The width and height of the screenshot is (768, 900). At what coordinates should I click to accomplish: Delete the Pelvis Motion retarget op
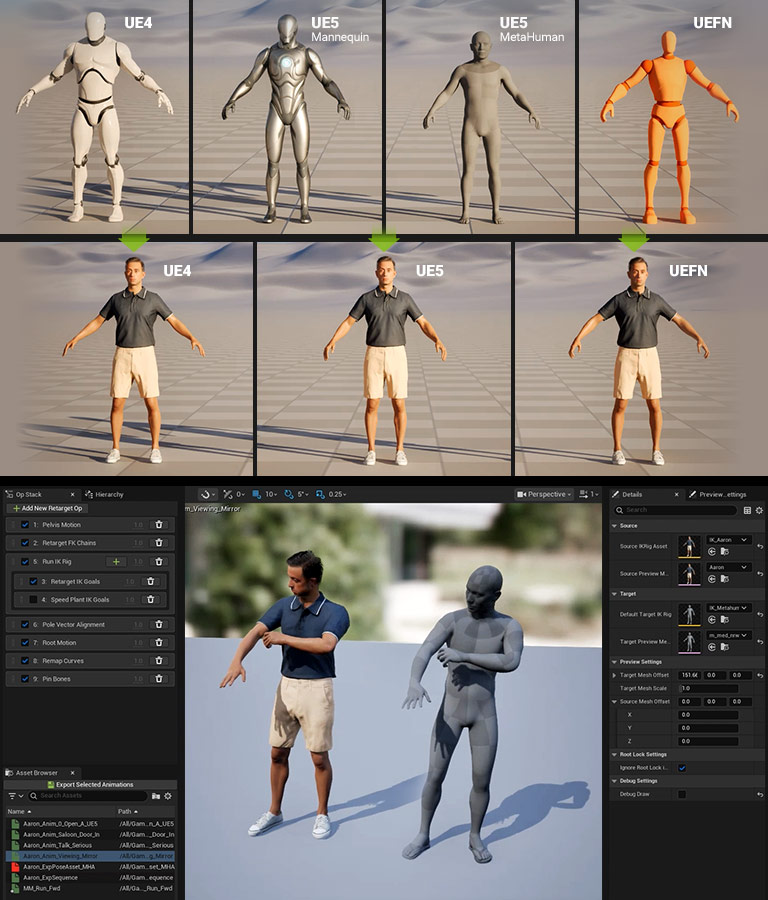click(158, 524)
